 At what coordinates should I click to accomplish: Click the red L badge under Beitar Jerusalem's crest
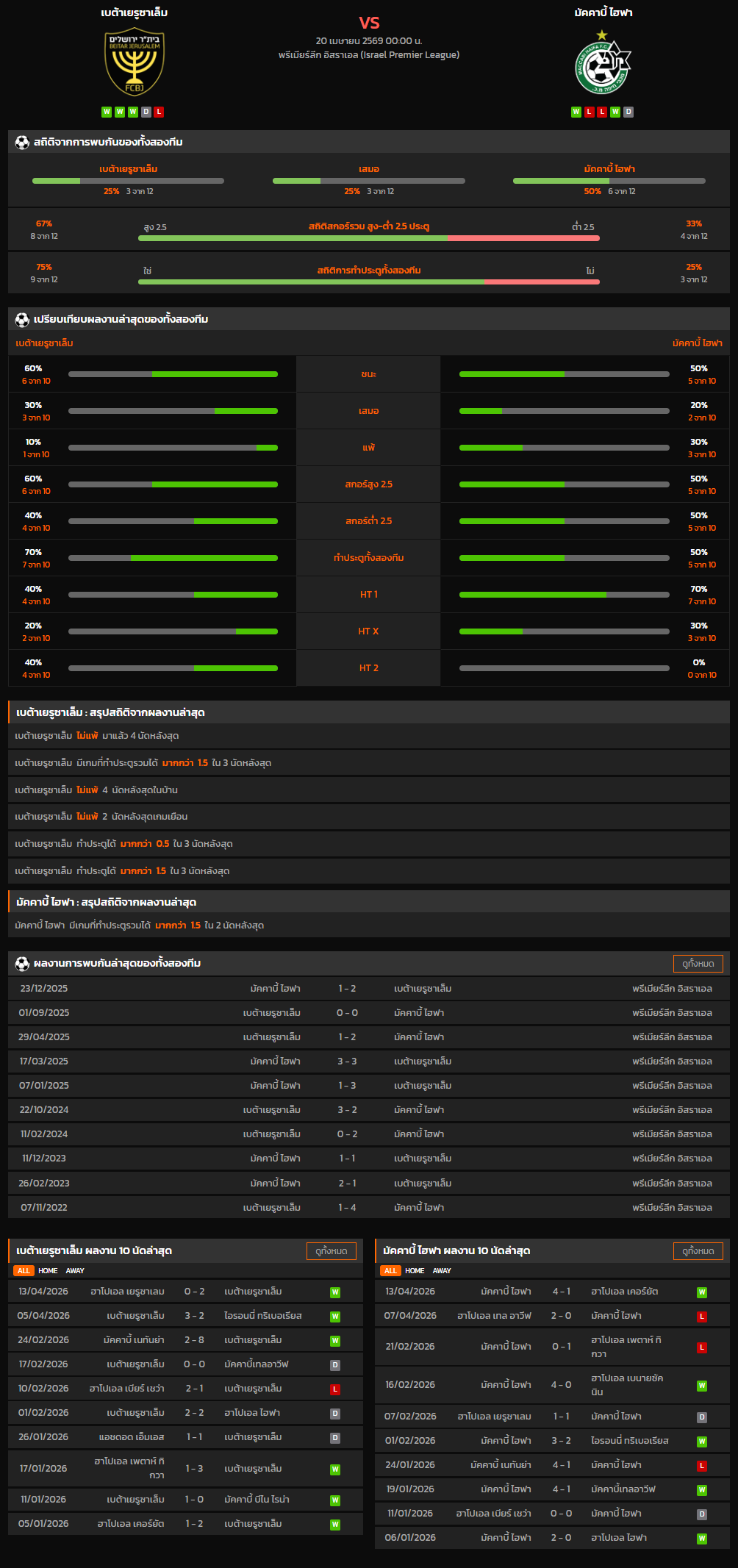160,112
